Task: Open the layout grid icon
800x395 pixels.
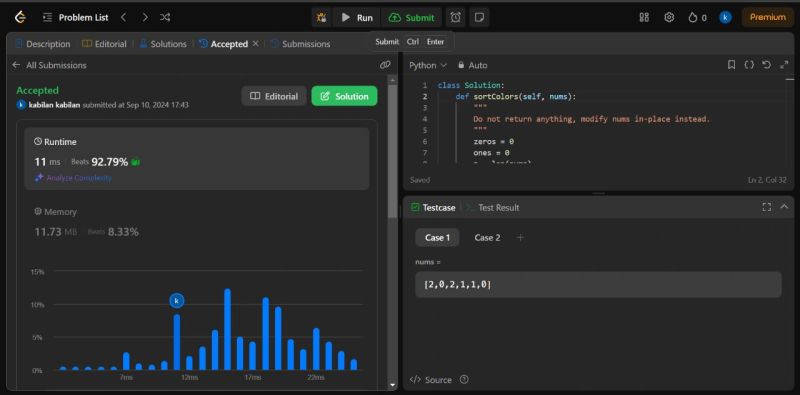Action: [644, 17]
